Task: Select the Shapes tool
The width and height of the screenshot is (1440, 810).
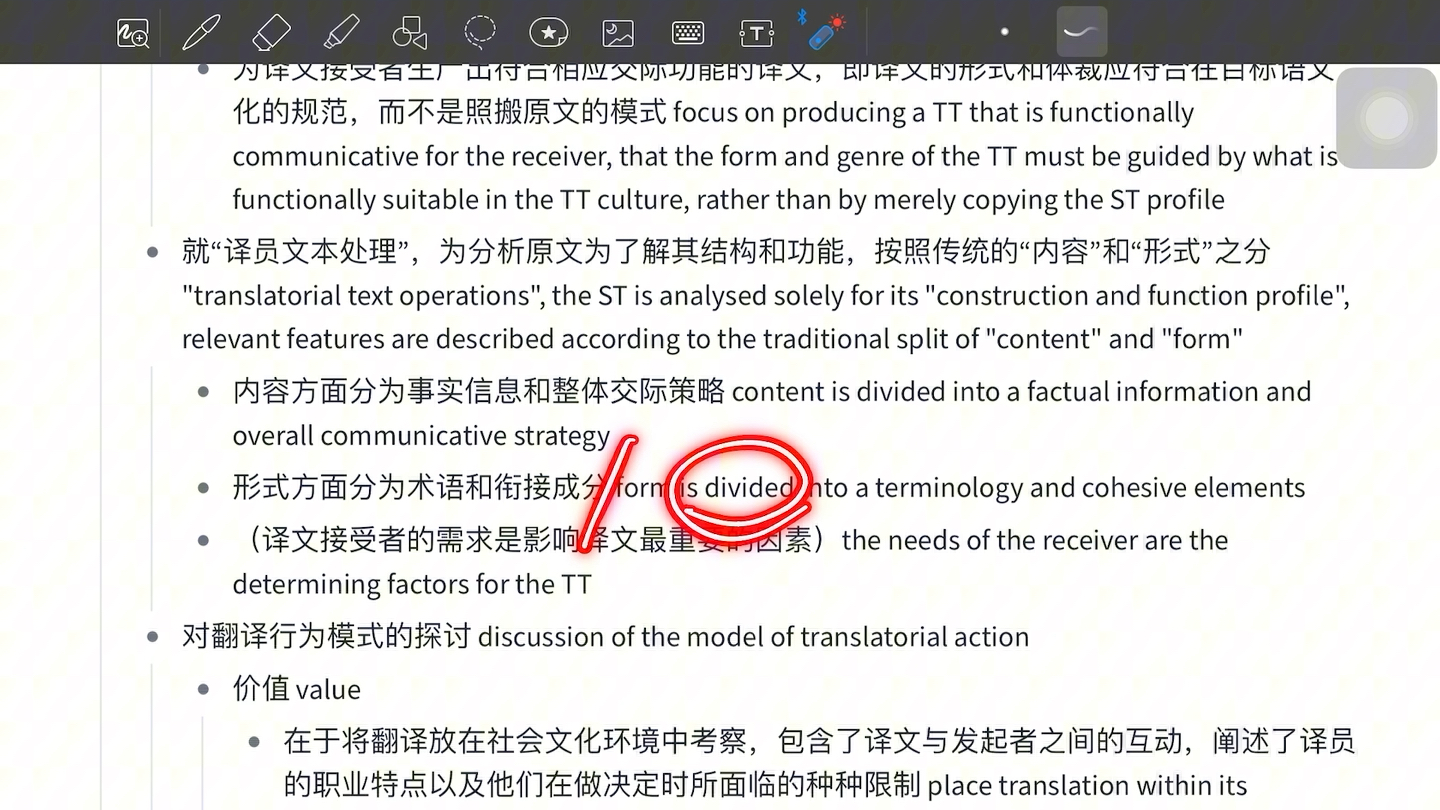Action: [410, 33]
